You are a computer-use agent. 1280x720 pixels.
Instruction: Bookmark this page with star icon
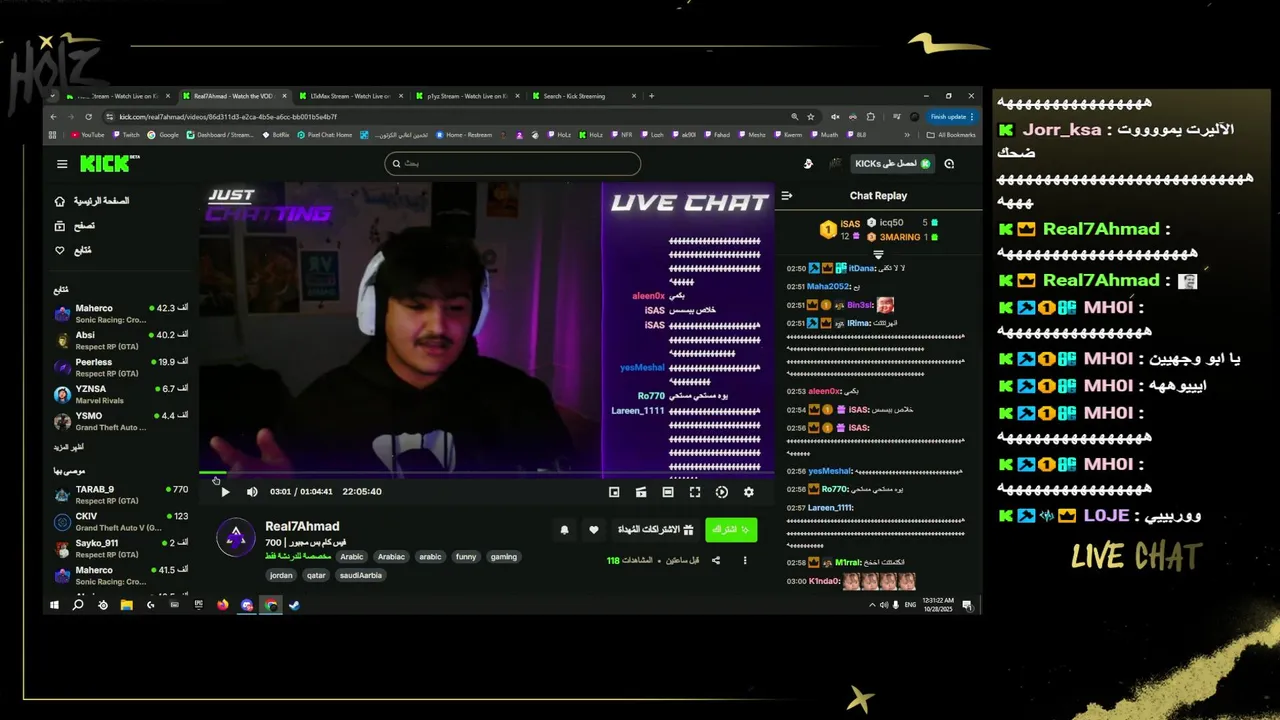point(811,116)
